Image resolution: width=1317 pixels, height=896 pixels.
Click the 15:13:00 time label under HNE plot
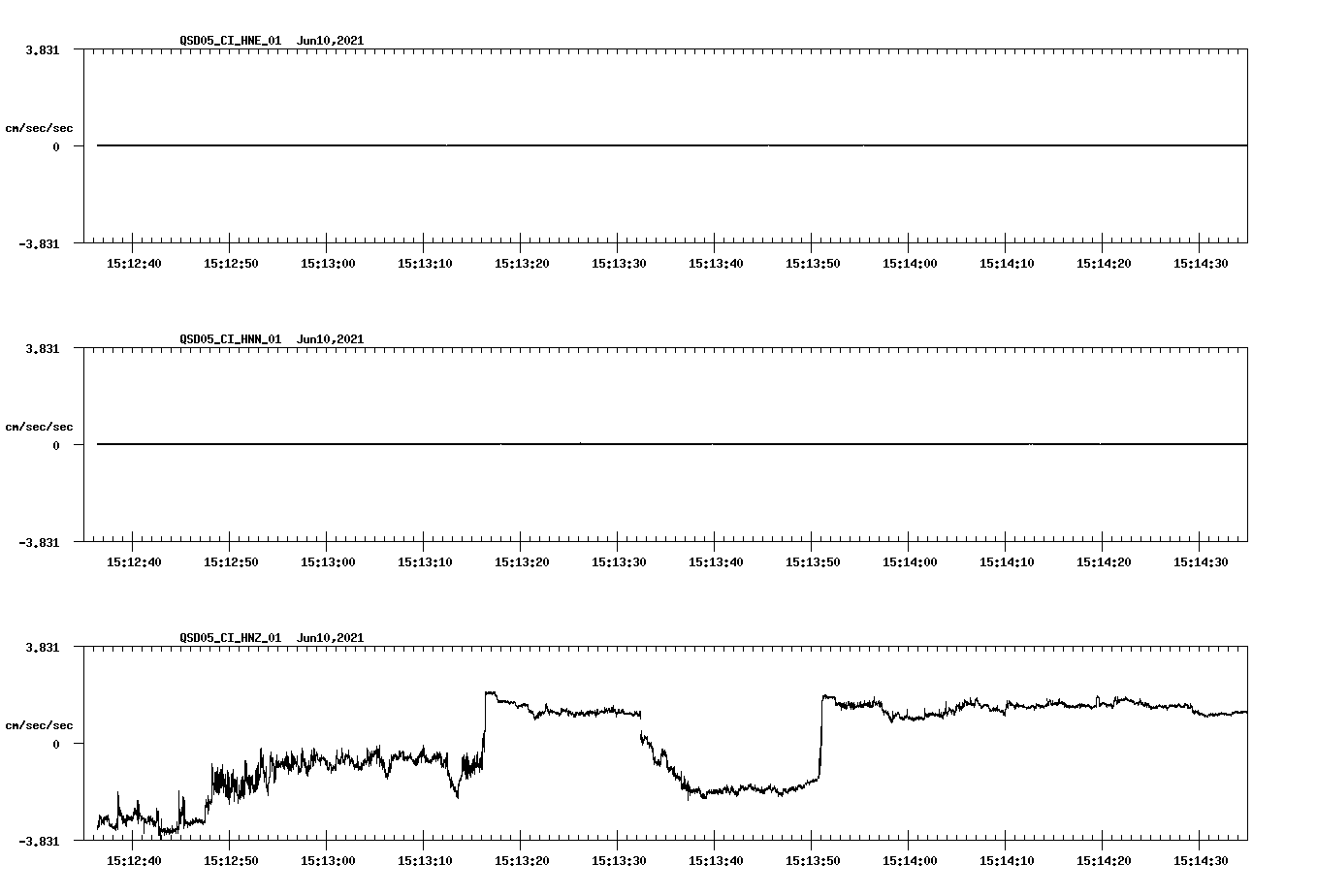[x=328, y=264]
